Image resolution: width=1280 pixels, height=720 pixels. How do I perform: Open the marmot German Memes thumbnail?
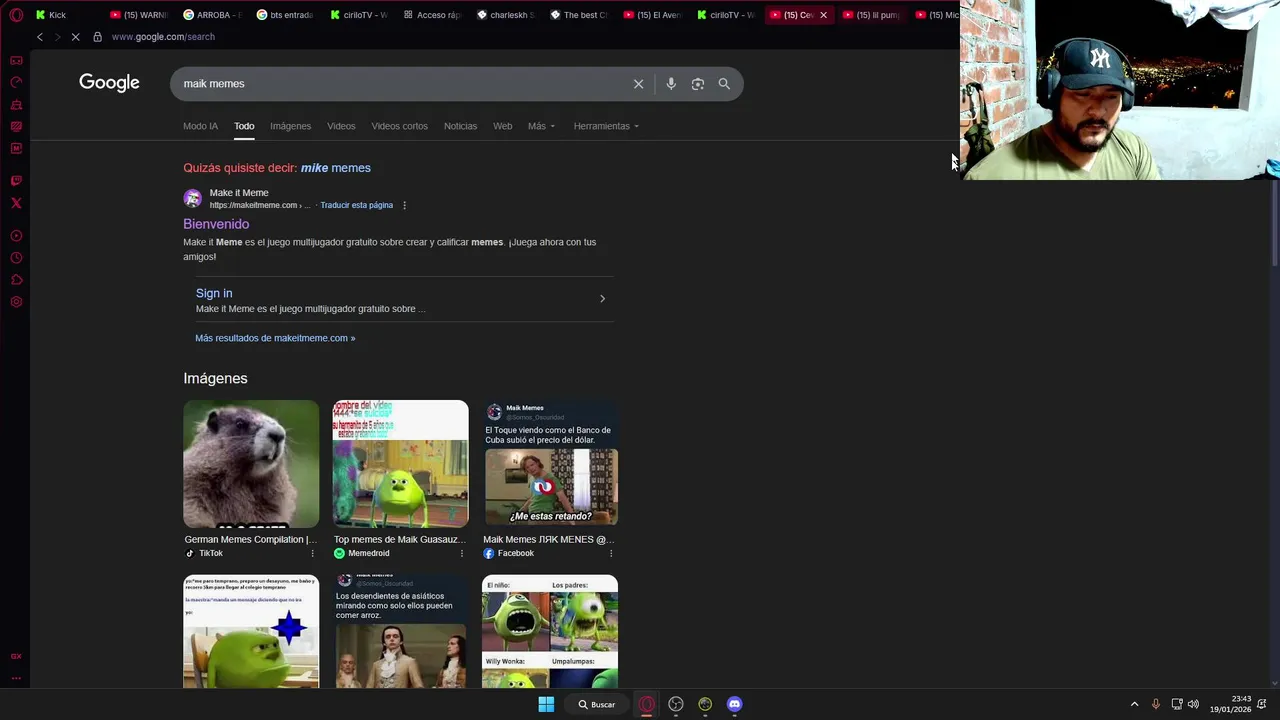pyautogui.click(x=251, y=464)
